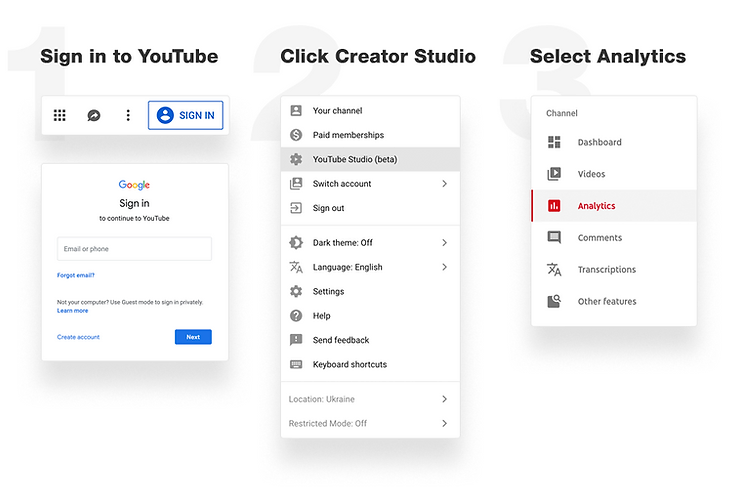
Task: Click the Settings gear icon
Action: pyautogui.click(x=296, y=291)
